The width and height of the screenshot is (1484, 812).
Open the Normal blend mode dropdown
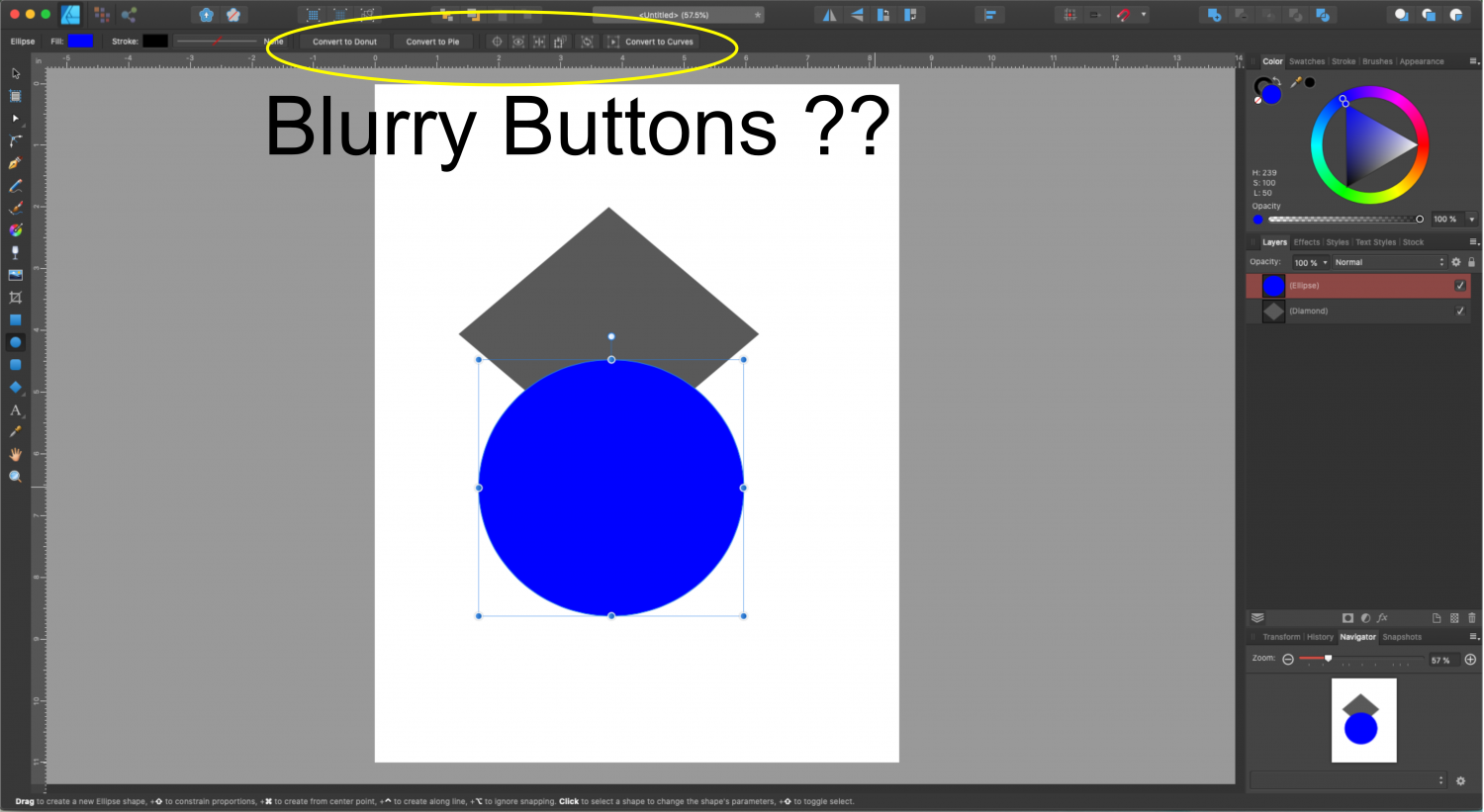[x=1388, y=262]
